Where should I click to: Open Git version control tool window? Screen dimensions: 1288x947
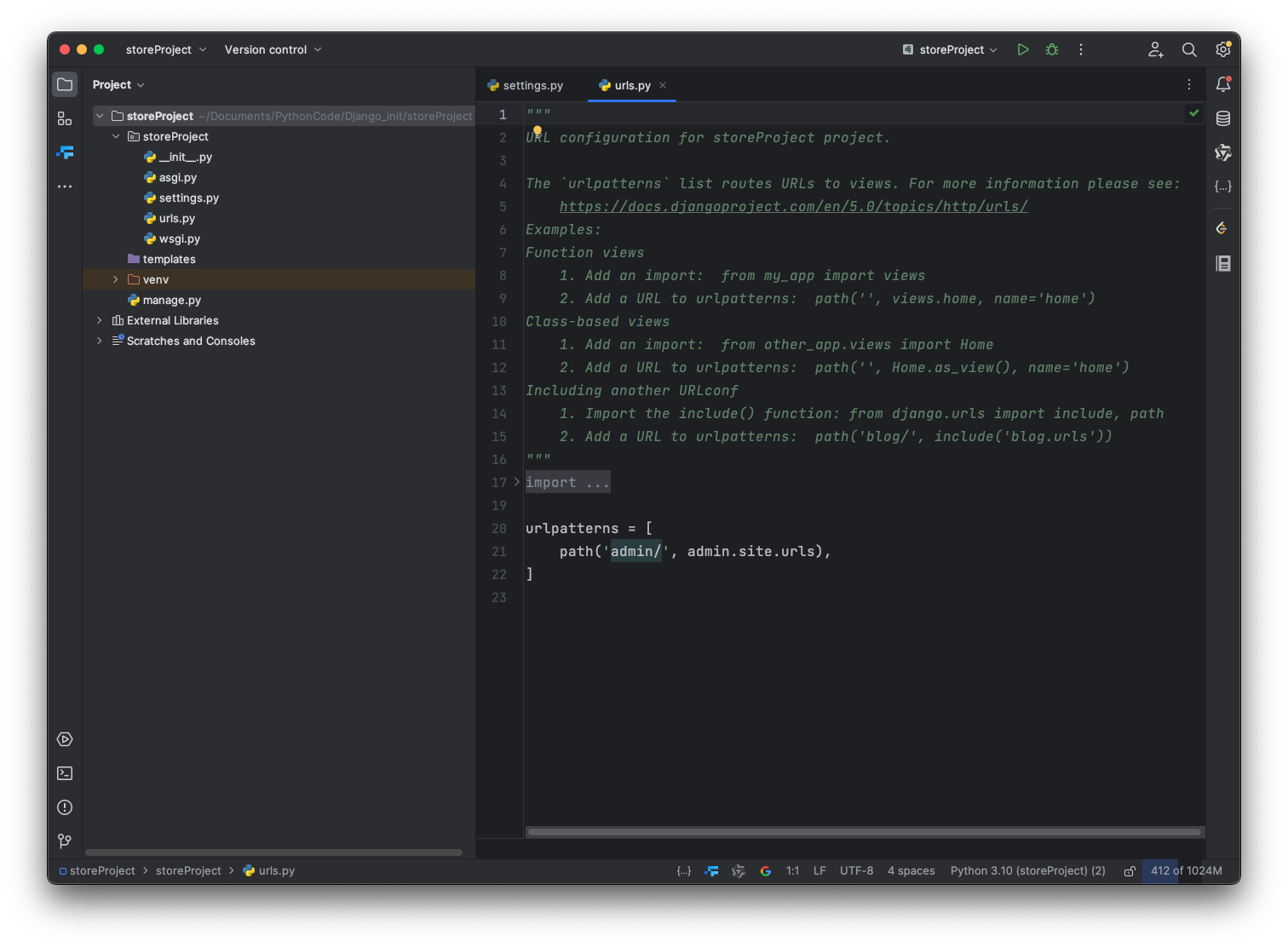65,841
